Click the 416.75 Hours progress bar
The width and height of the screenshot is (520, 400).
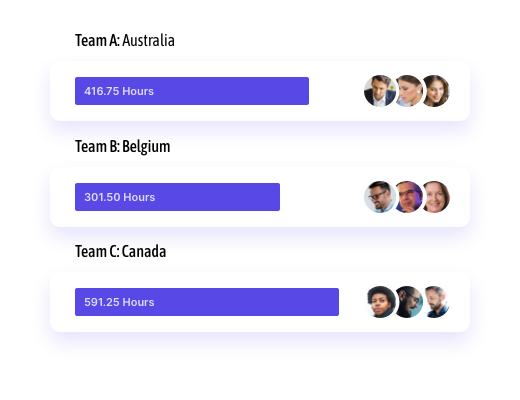(x=192, y=91)
